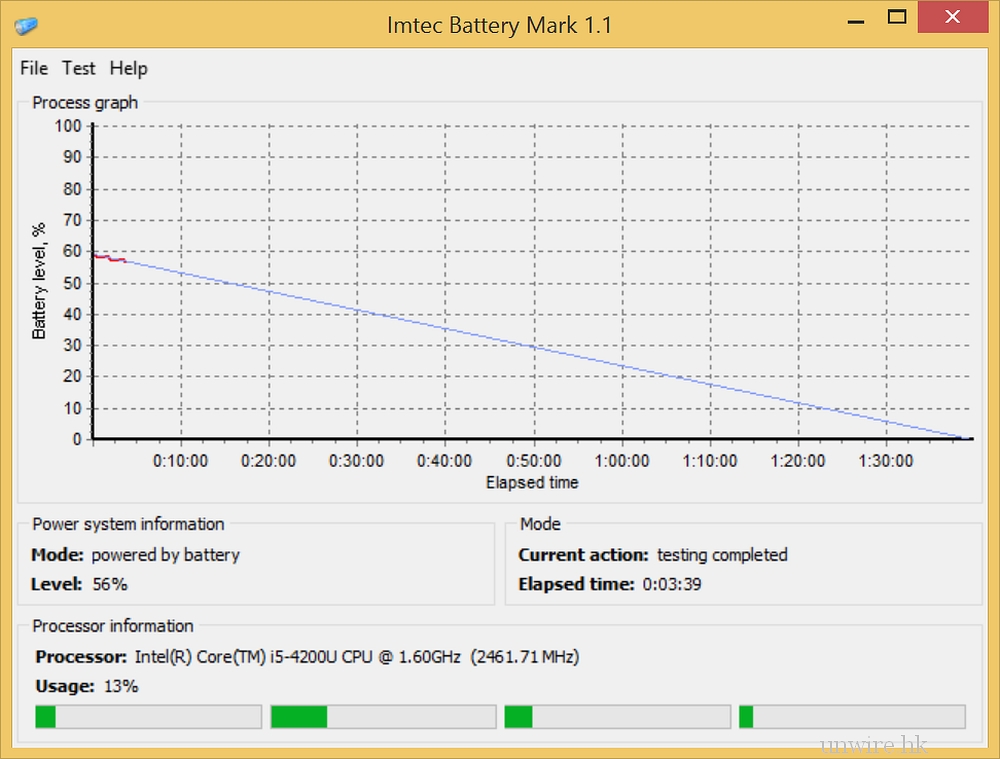Click the fourth CPU core usage bar
Image resolution: width=1000 pixels, height=759 pixels.
click(x=852, y=717)
